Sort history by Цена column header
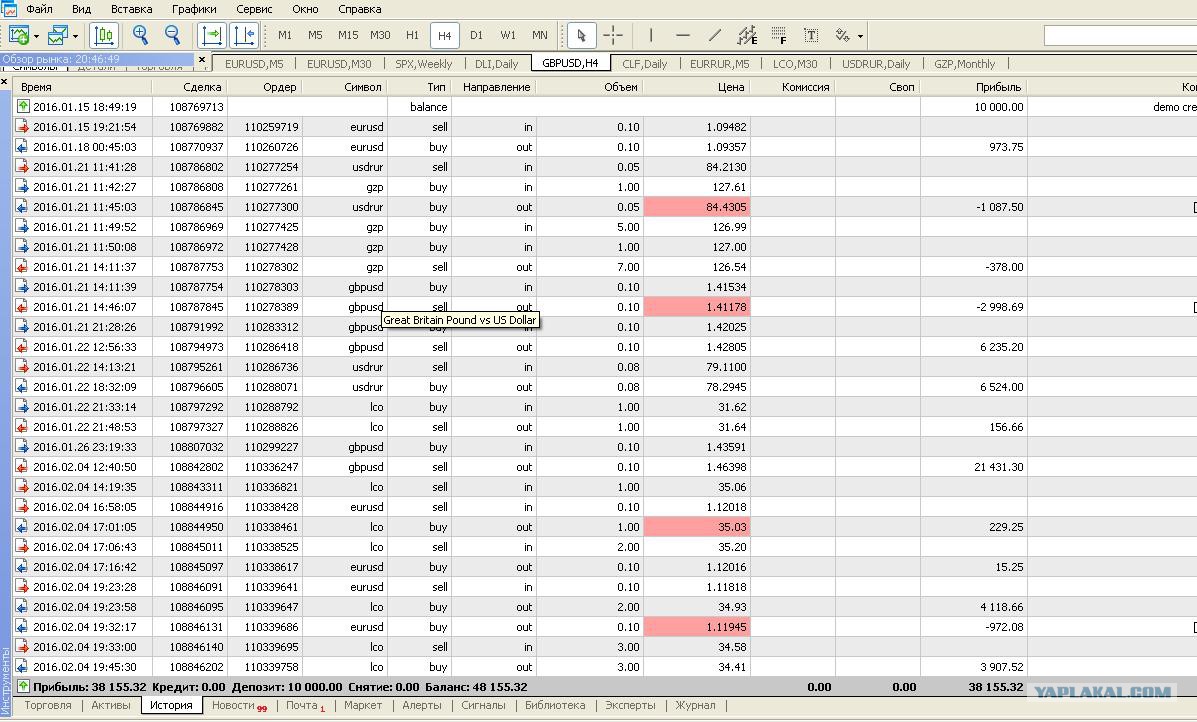Image resolution: width=1197 pixels, height=722 pixels. point(697,87)
